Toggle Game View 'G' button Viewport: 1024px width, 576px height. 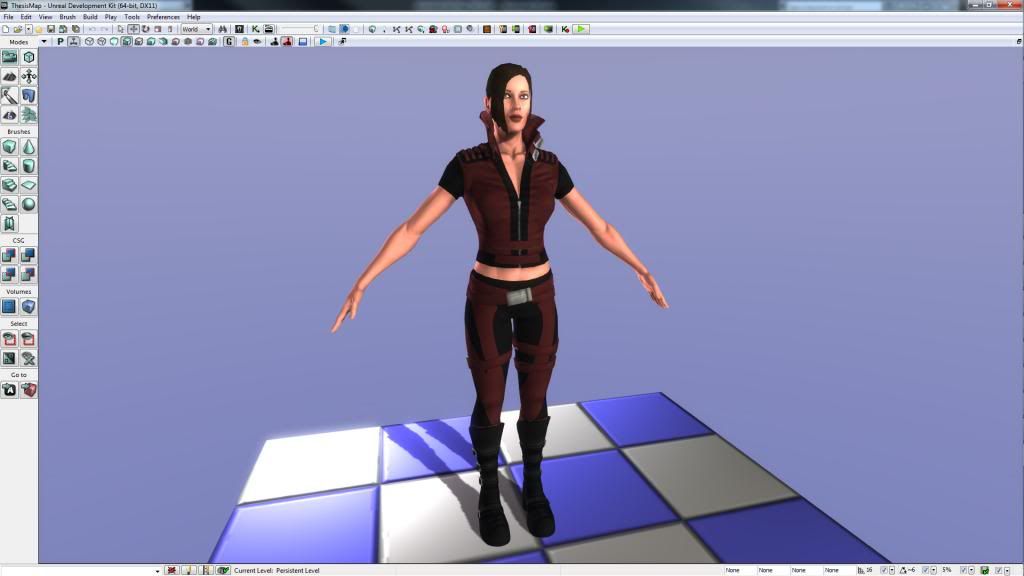click(229, 42)
